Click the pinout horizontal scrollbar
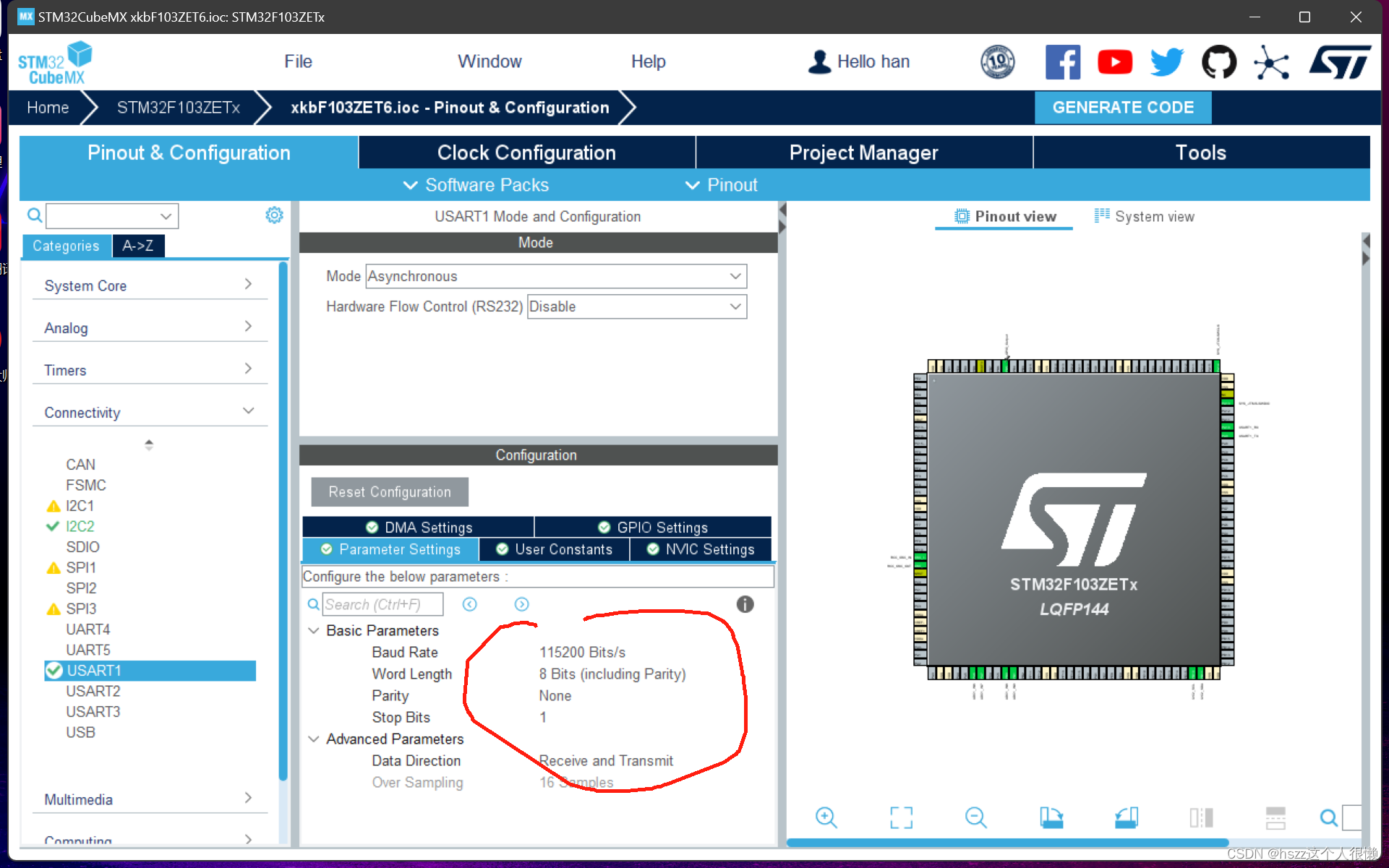The width and height of the screenshot is (1389, 868). coord(1007,843)
